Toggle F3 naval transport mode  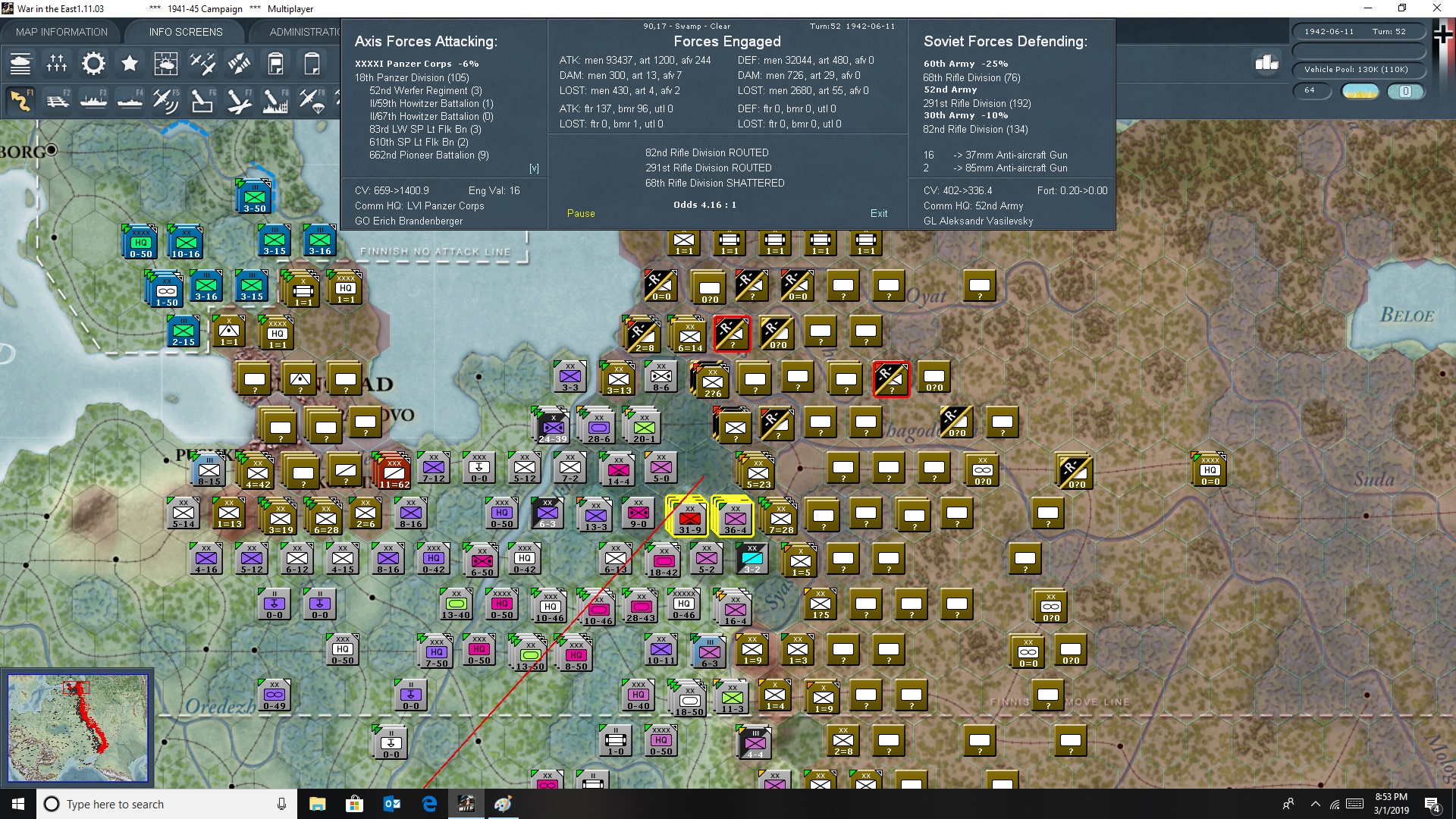(93, 100)
